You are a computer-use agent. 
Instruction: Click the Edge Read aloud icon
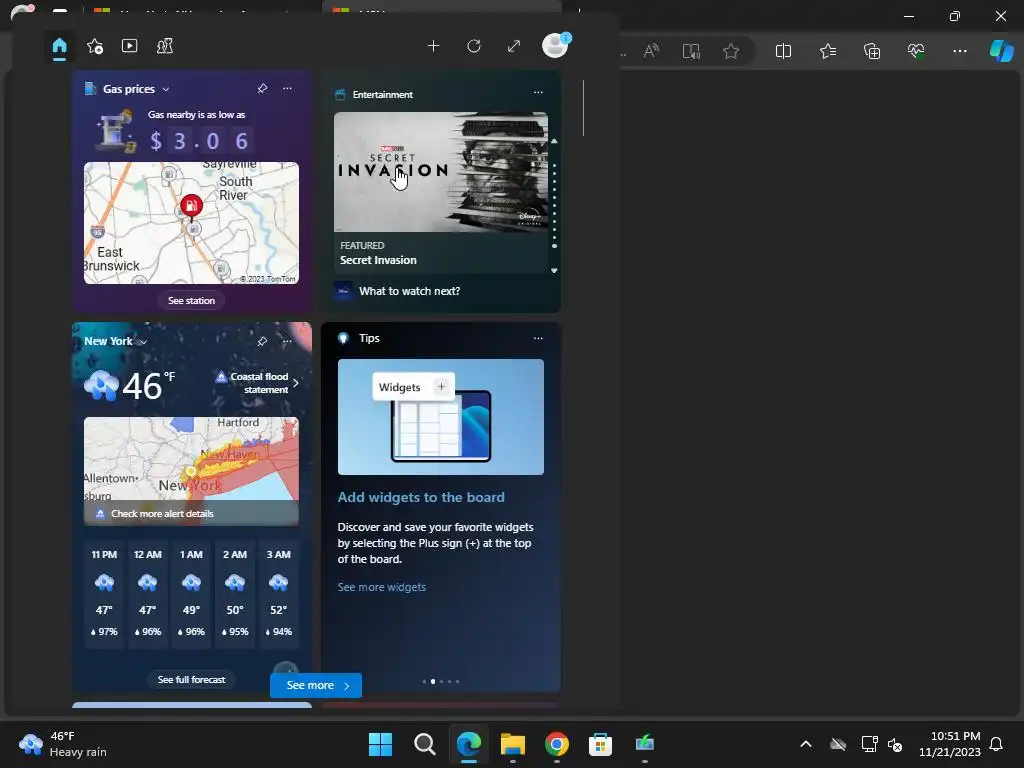coord(651,51)
